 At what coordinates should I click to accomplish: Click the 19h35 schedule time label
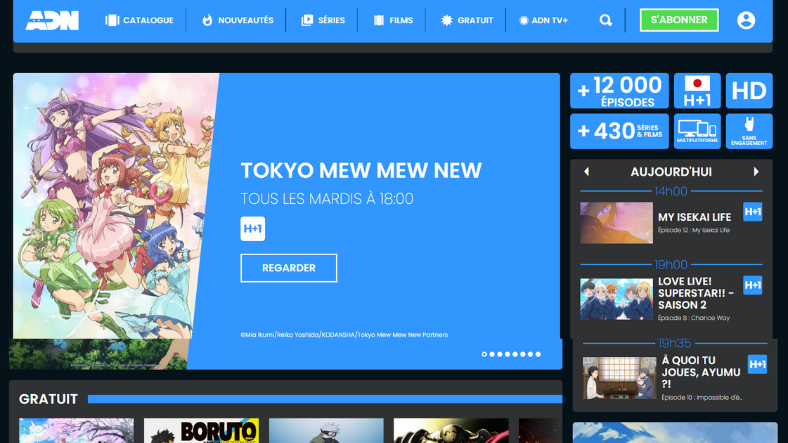pyautogui.click(x=674, y=343)
